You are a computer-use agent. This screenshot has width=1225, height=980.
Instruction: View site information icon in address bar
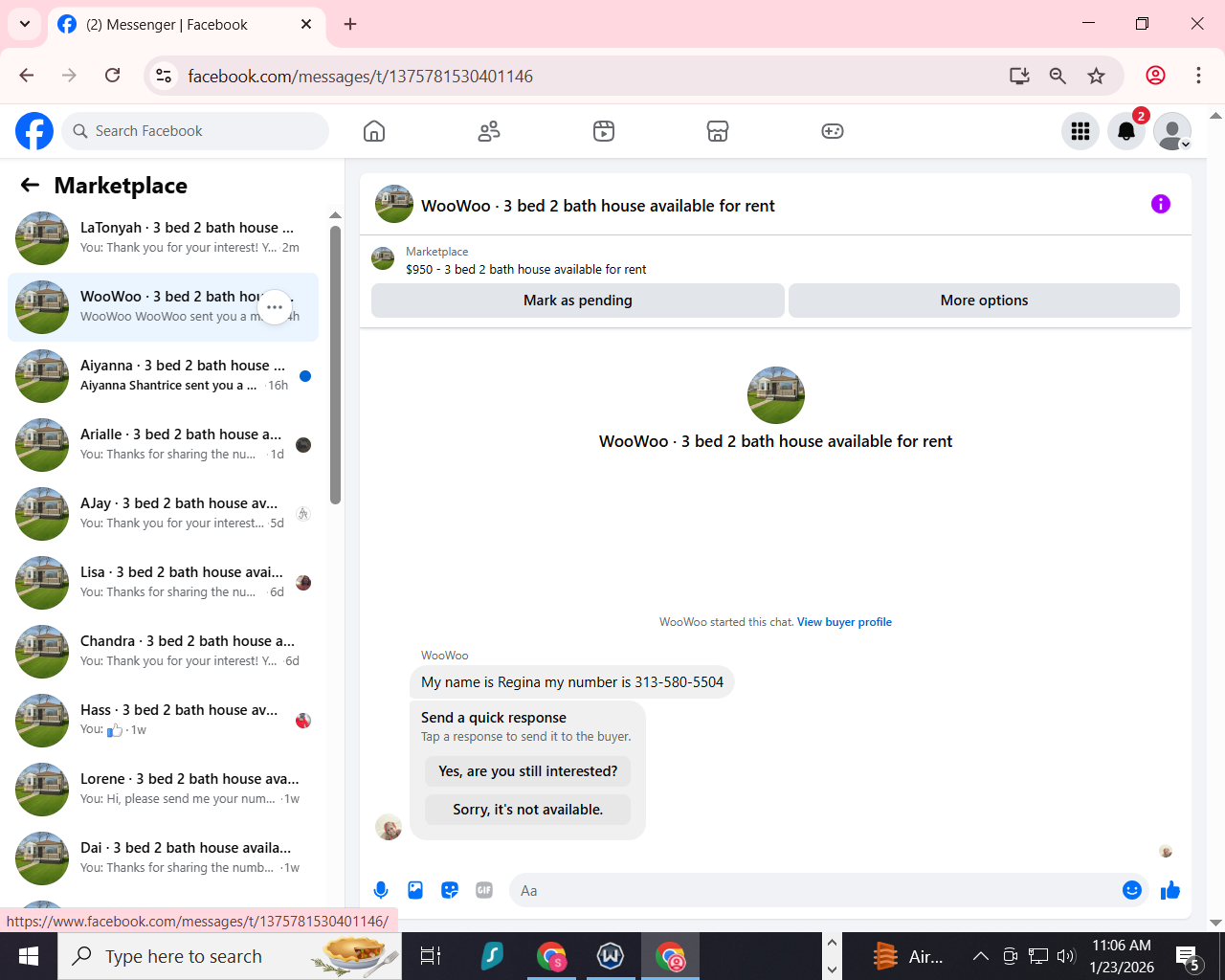[164, 76]
